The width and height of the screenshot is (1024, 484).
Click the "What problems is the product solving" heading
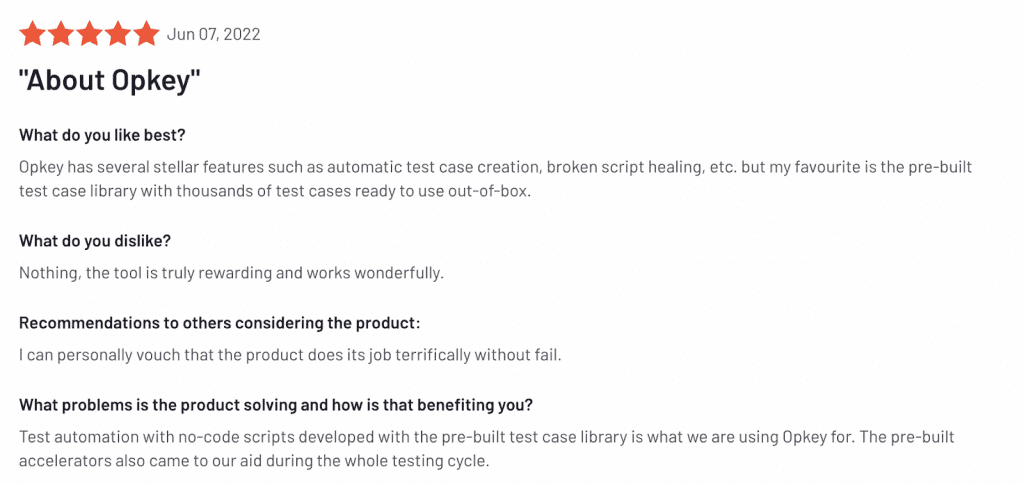point(275,405)
